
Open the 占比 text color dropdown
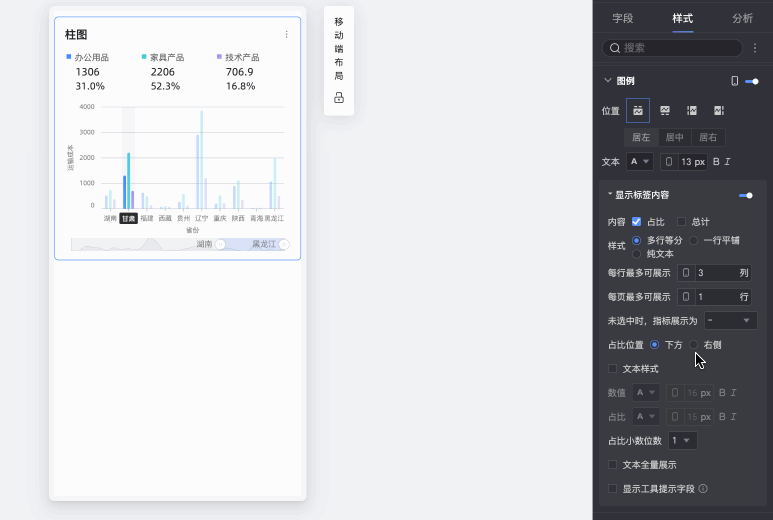tap(646, 416)
